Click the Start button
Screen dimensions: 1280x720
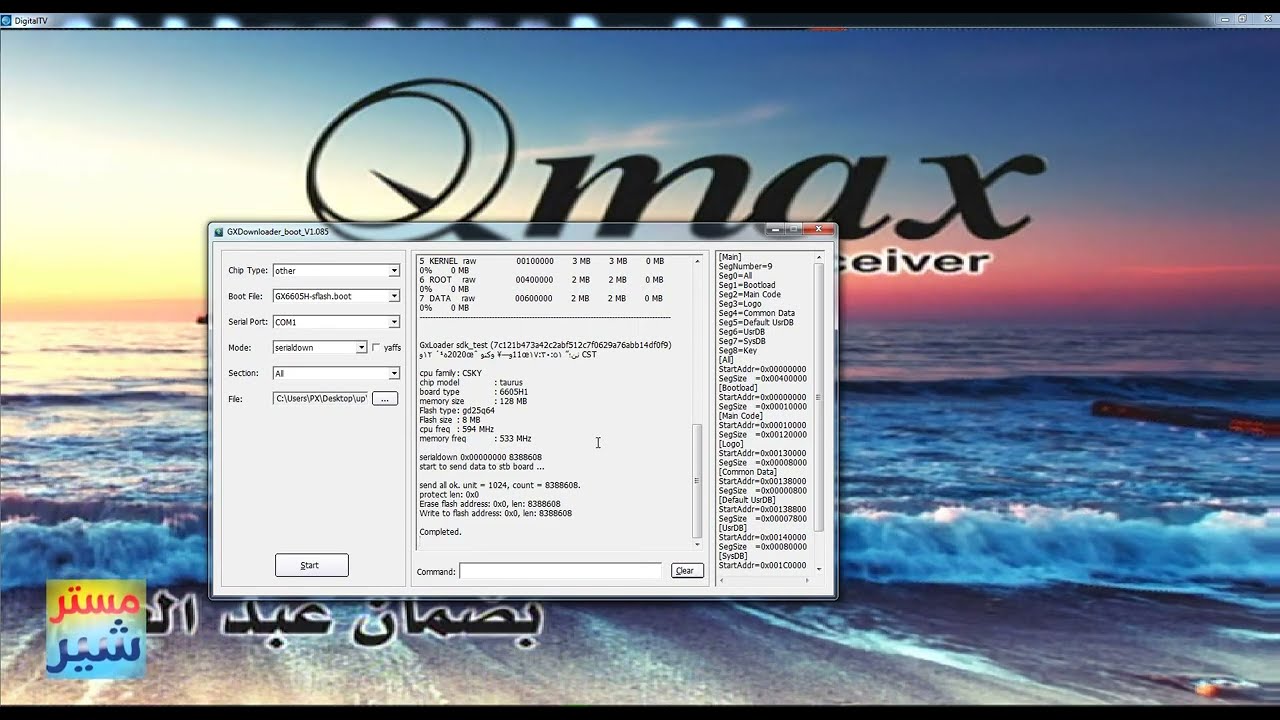(311, 565)
